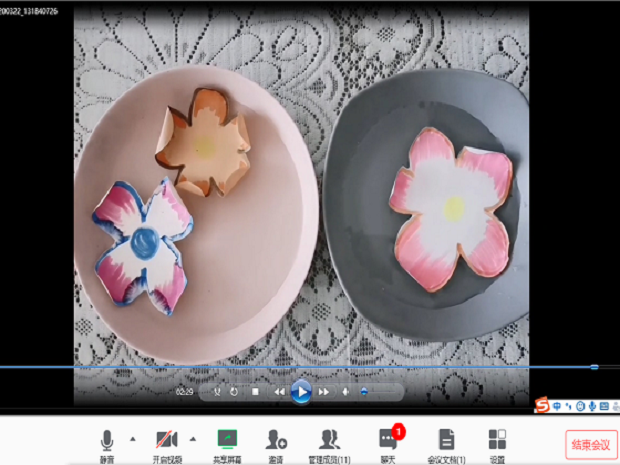The height and width of the screenshot is (465, 620).
Task: Click the Sogou input method S logo
Action: [543, 405]
